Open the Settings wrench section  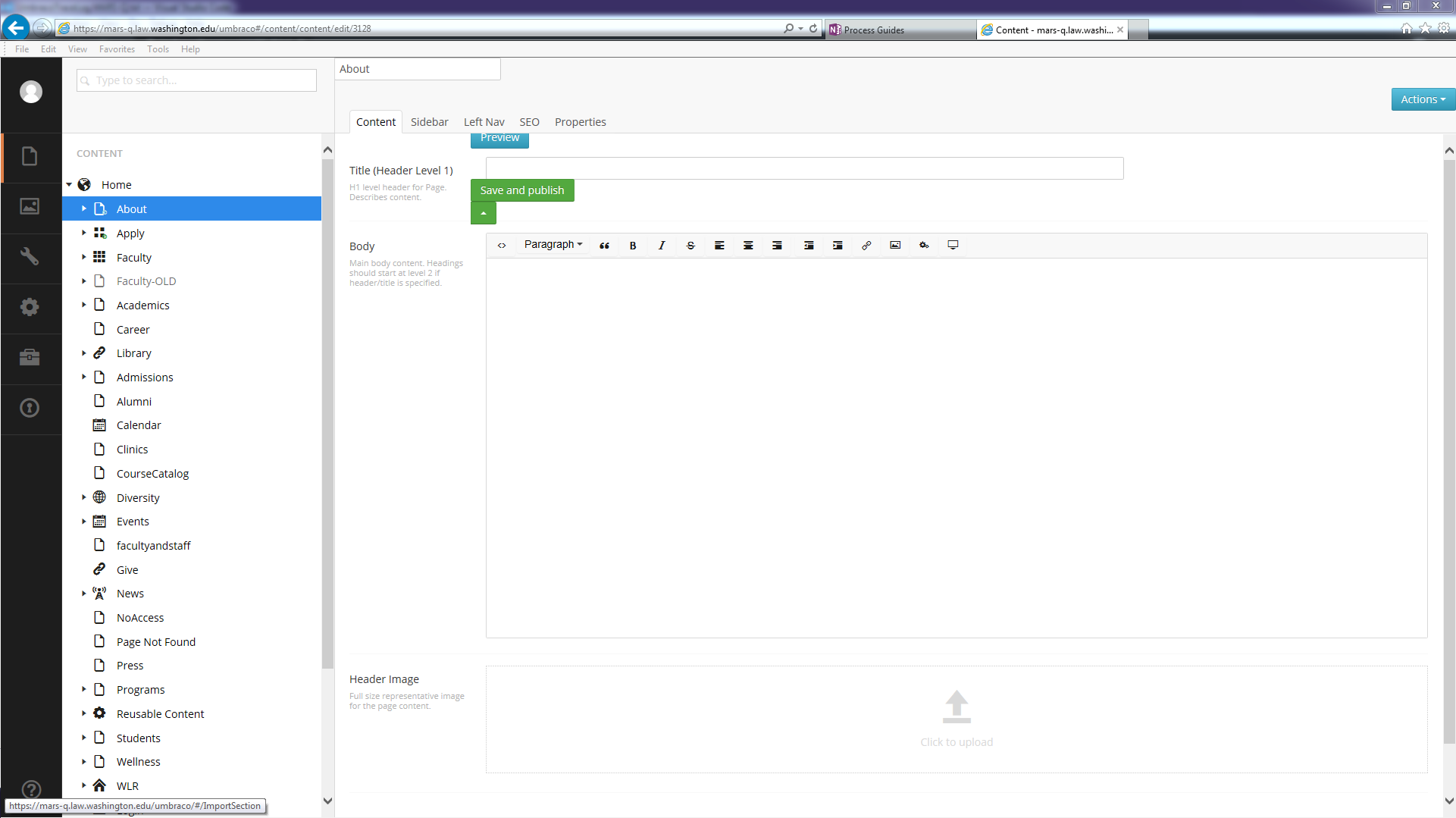(x=30, y=257)
